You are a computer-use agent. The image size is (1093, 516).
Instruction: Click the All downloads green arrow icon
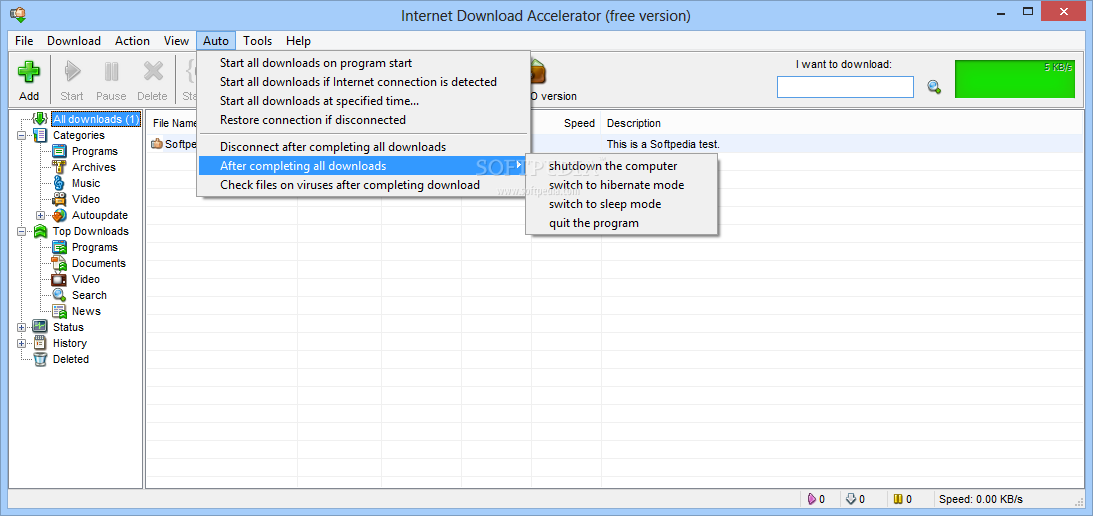point(40,119)
